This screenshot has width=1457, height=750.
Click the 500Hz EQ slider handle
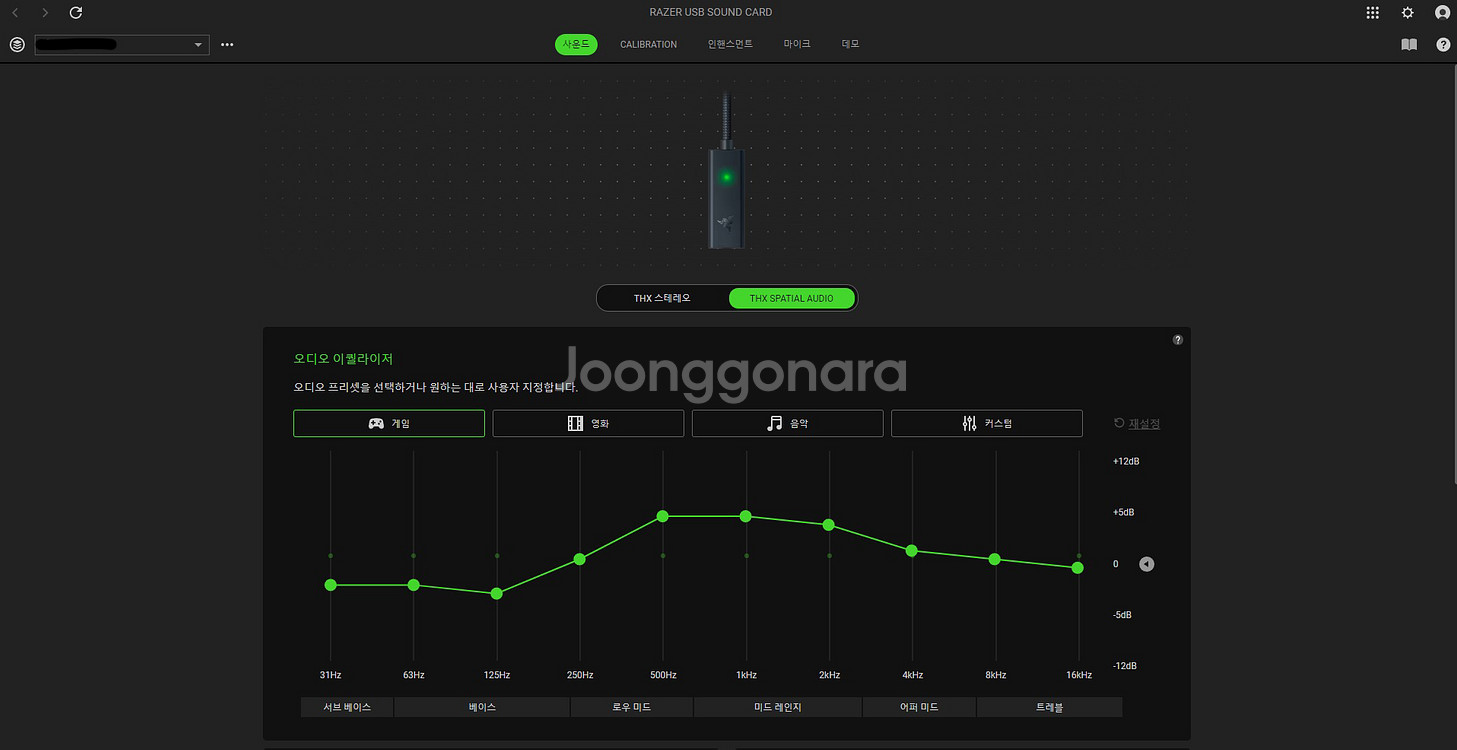663,516
